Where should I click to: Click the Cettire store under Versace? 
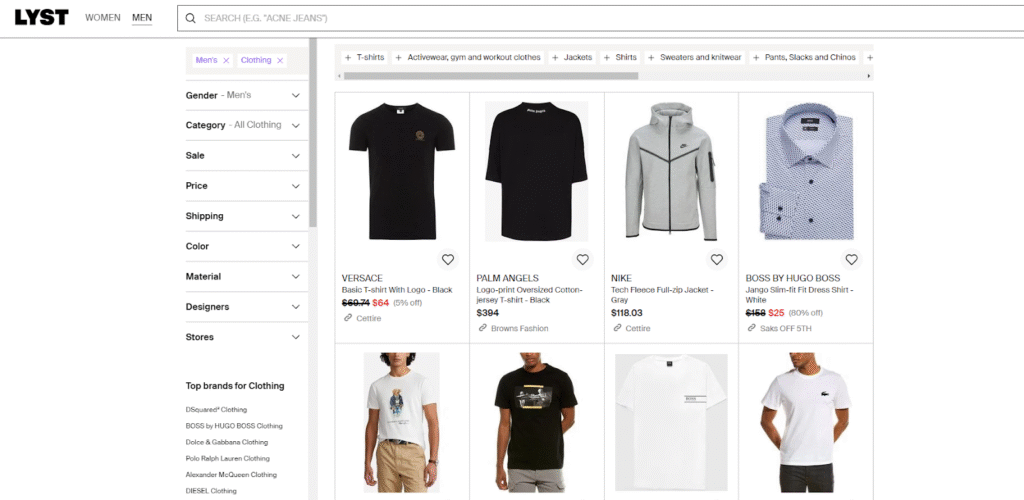pyautogui.click(x=368, y=319)
